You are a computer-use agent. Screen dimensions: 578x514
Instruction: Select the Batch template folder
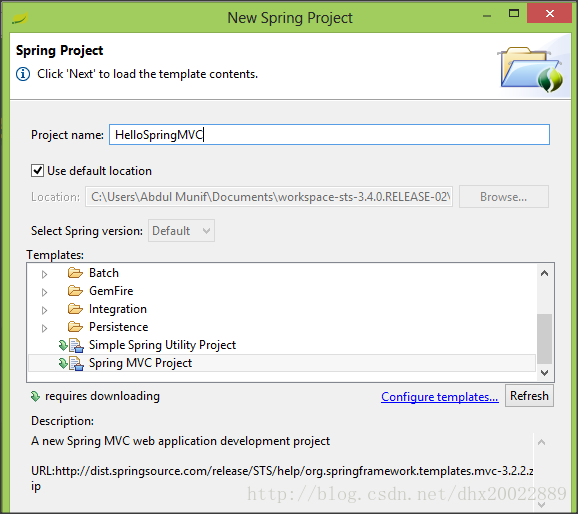[x=104, y=273]
